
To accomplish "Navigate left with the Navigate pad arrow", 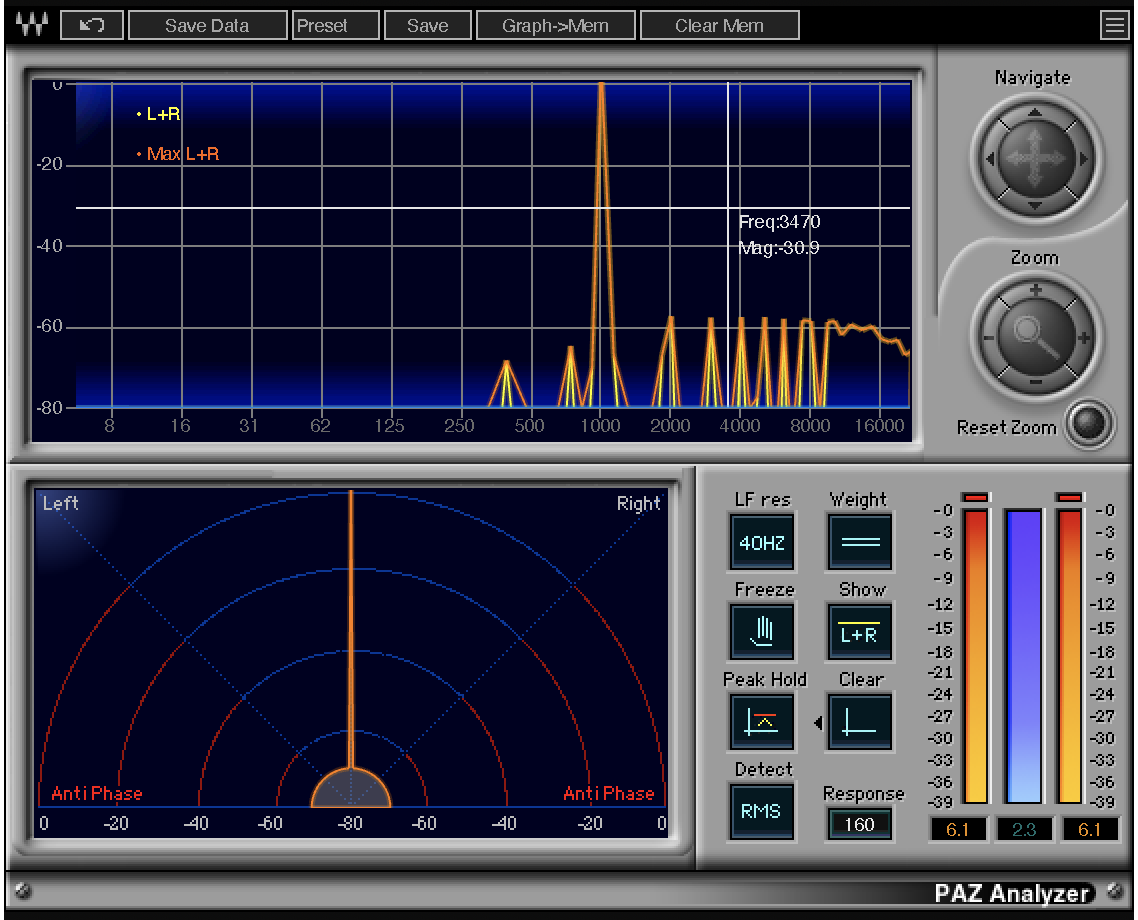I will click(990, 158).
